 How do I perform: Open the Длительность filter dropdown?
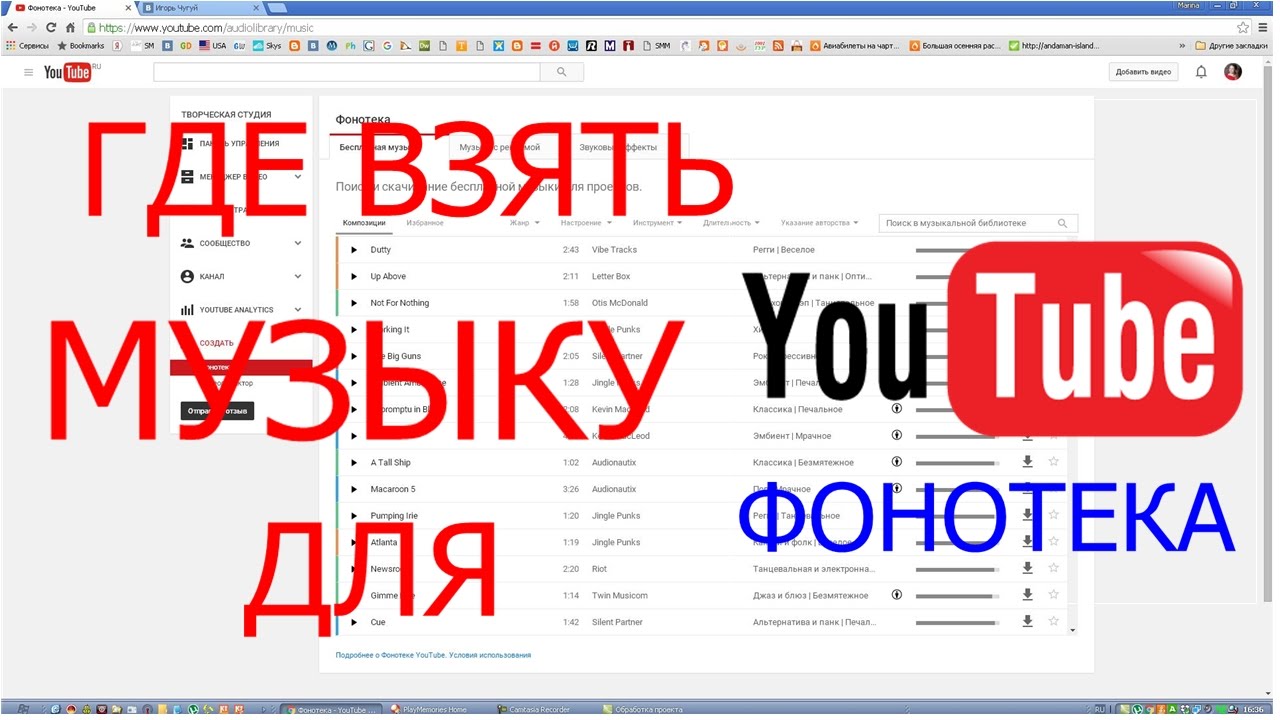click(731, 223)
